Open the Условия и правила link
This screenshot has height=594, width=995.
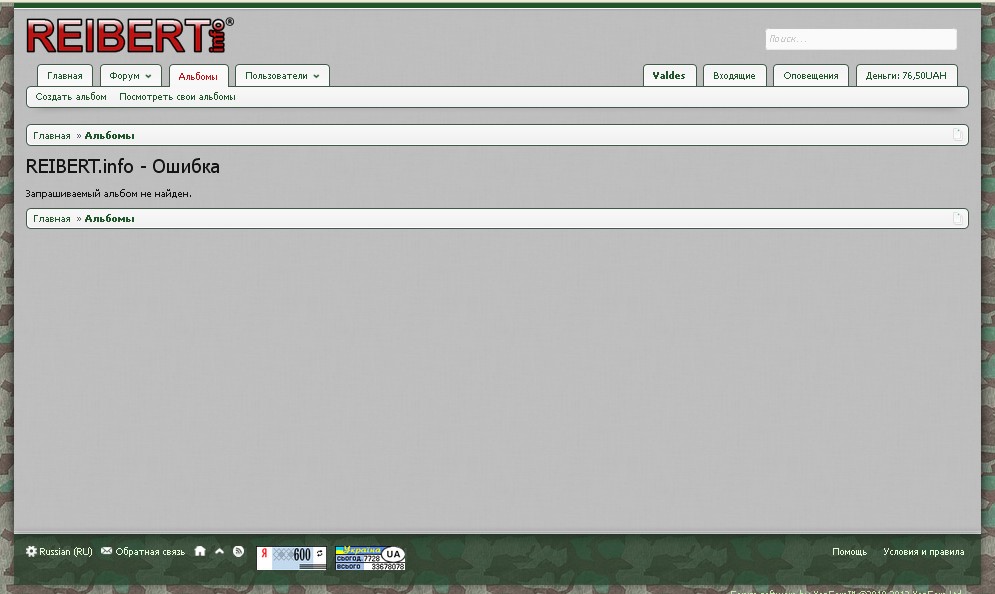(923, 551)
